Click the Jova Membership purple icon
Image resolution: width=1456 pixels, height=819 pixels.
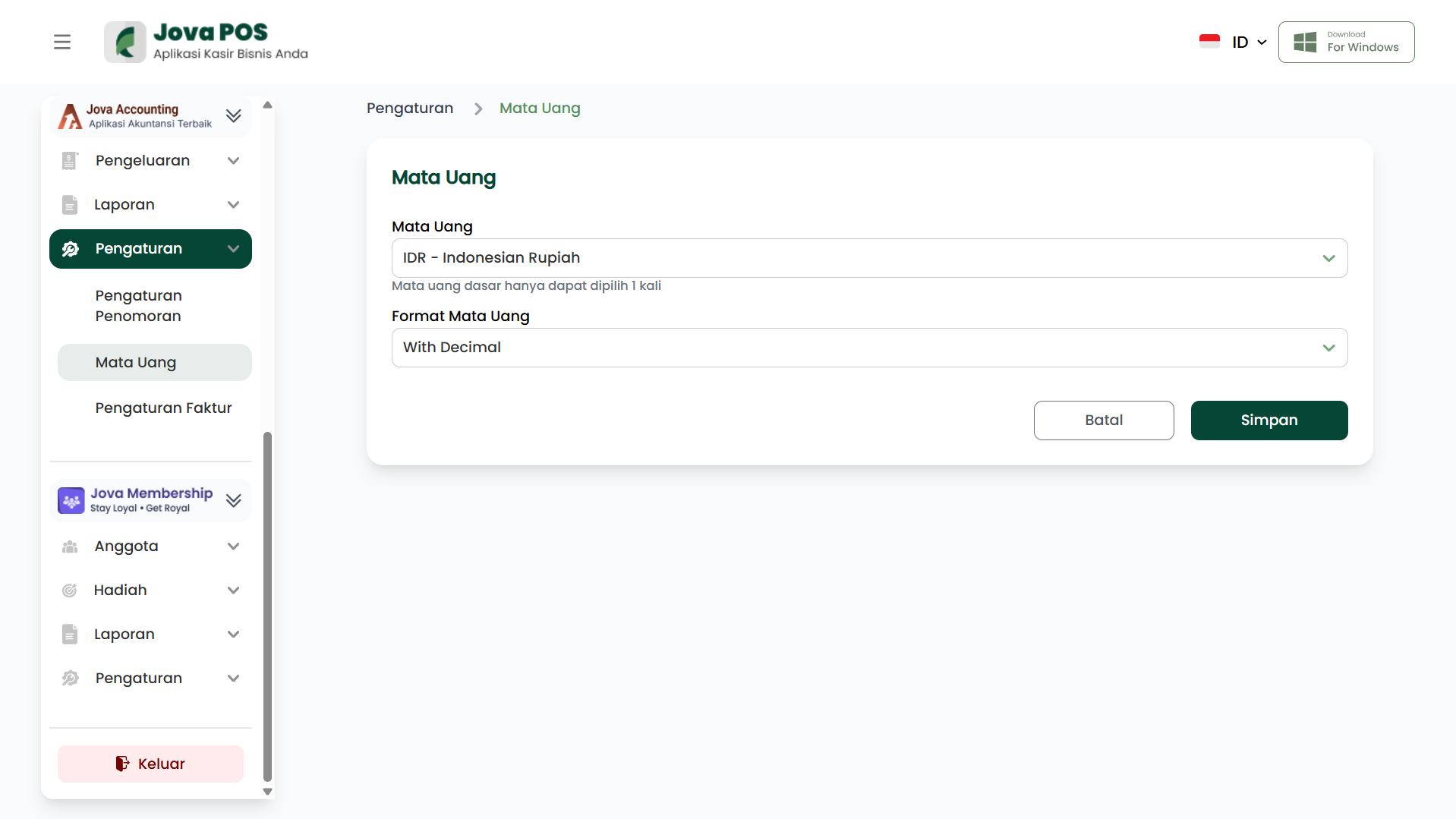point(71,501)
